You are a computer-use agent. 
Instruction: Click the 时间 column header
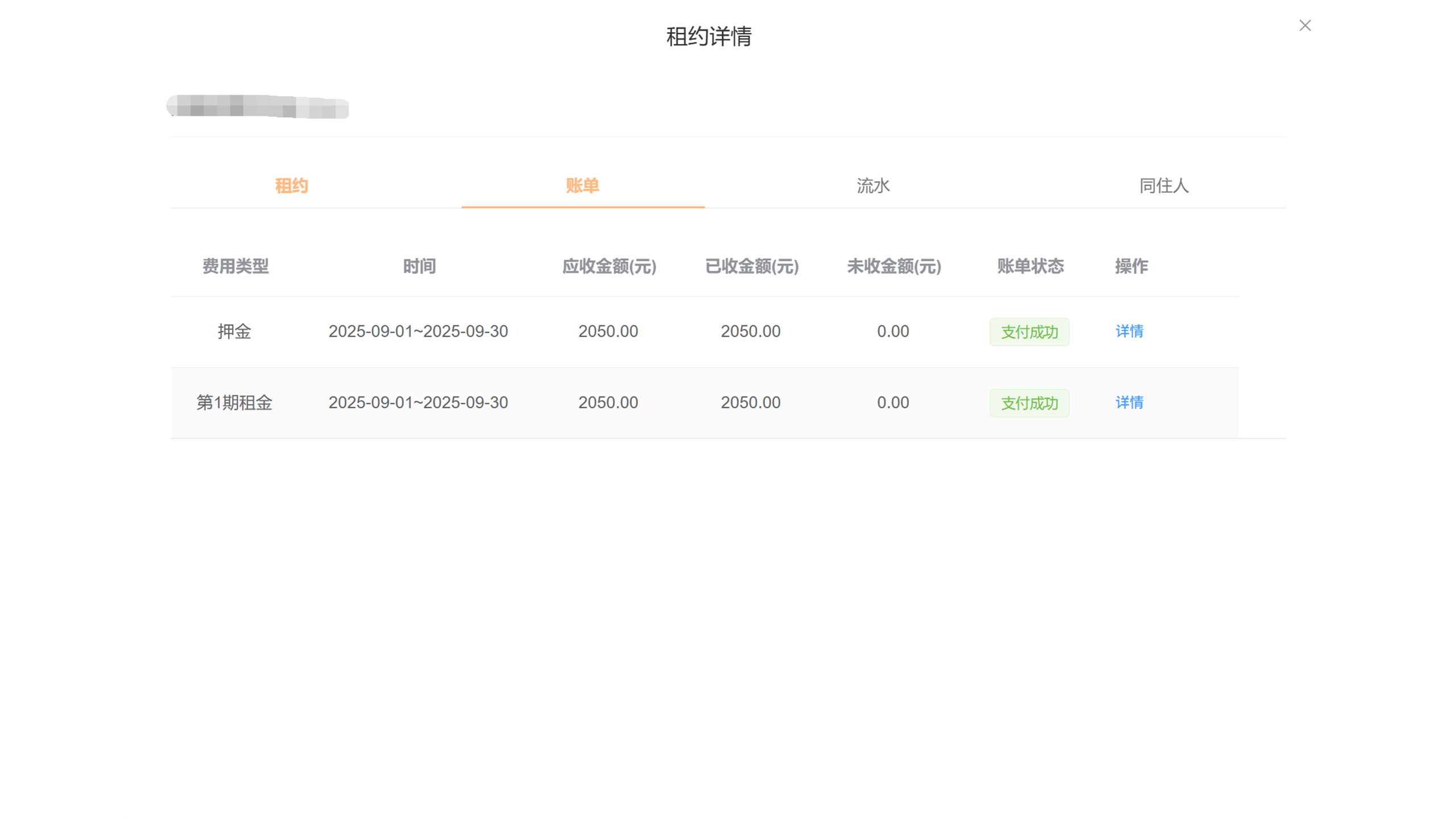pyautogui.click(x=419, y=266)
